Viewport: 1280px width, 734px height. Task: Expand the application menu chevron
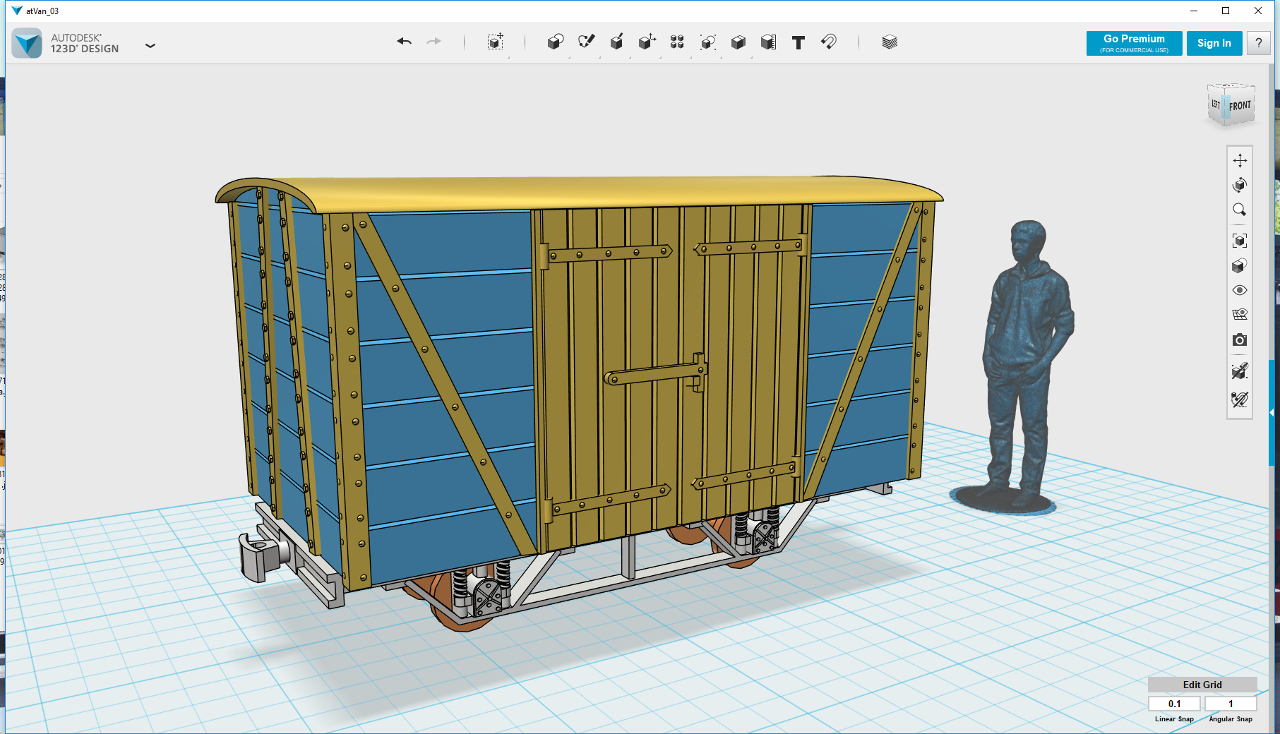(x=150, y=45)
